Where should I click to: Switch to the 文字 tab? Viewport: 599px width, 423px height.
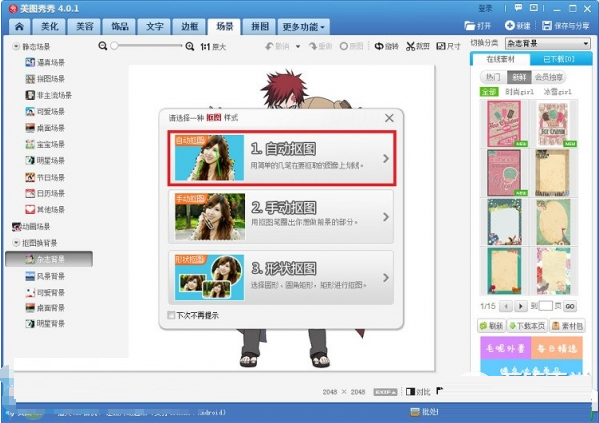coord(155,26)
